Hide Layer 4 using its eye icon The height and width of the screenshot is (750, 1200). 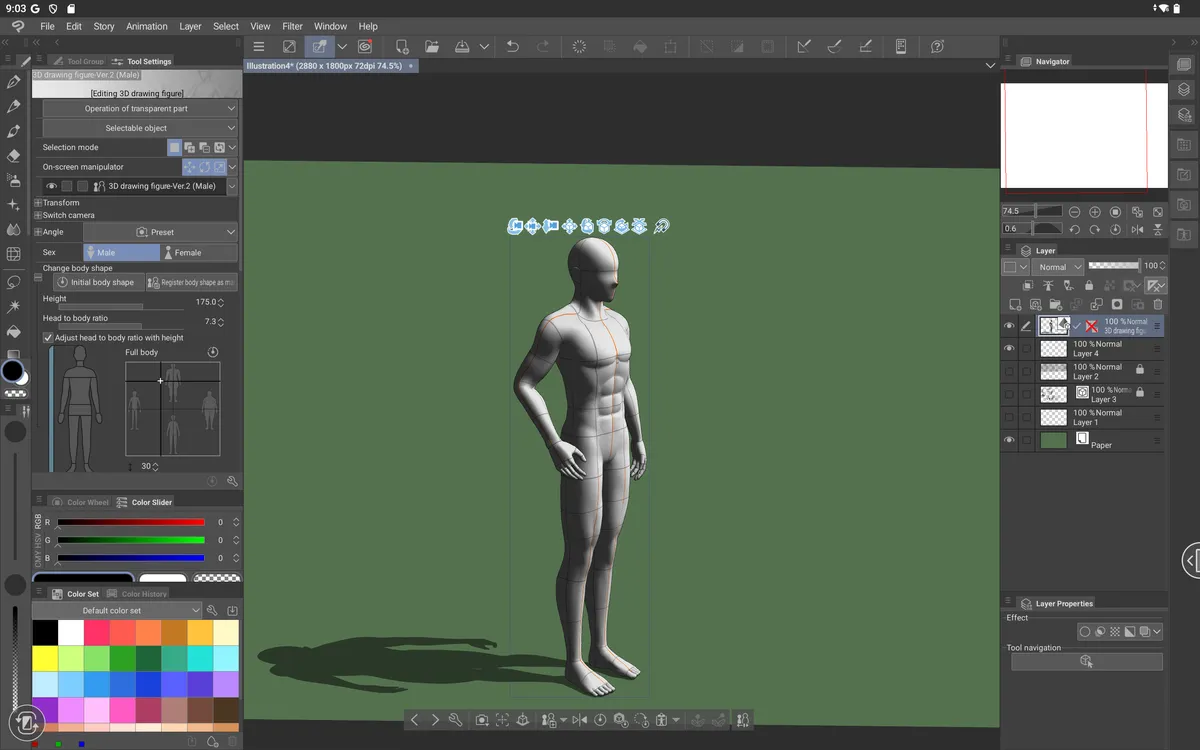pos(1010,347)
